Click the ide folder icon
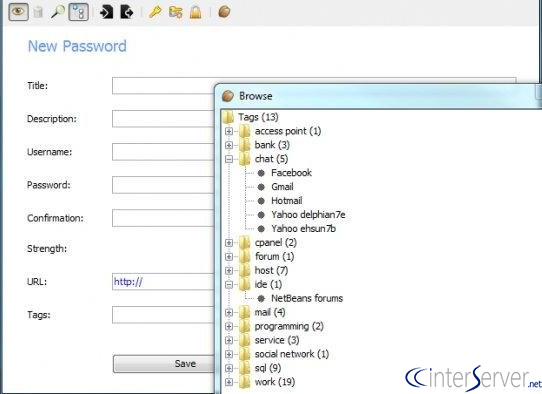The height and width of the screenshot is (394, 542). click(244, 284)
